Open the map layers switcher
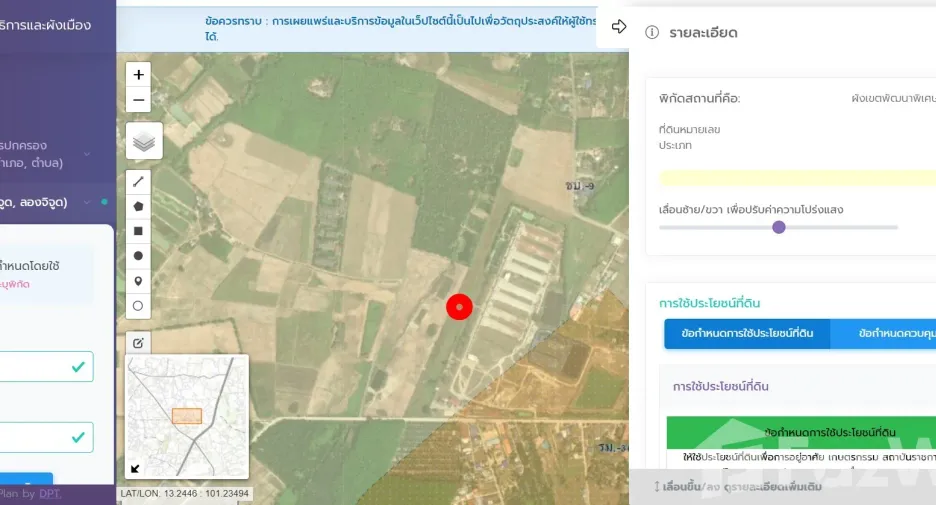The width and height of the screenshot is (936, 505). click(144, 141)
